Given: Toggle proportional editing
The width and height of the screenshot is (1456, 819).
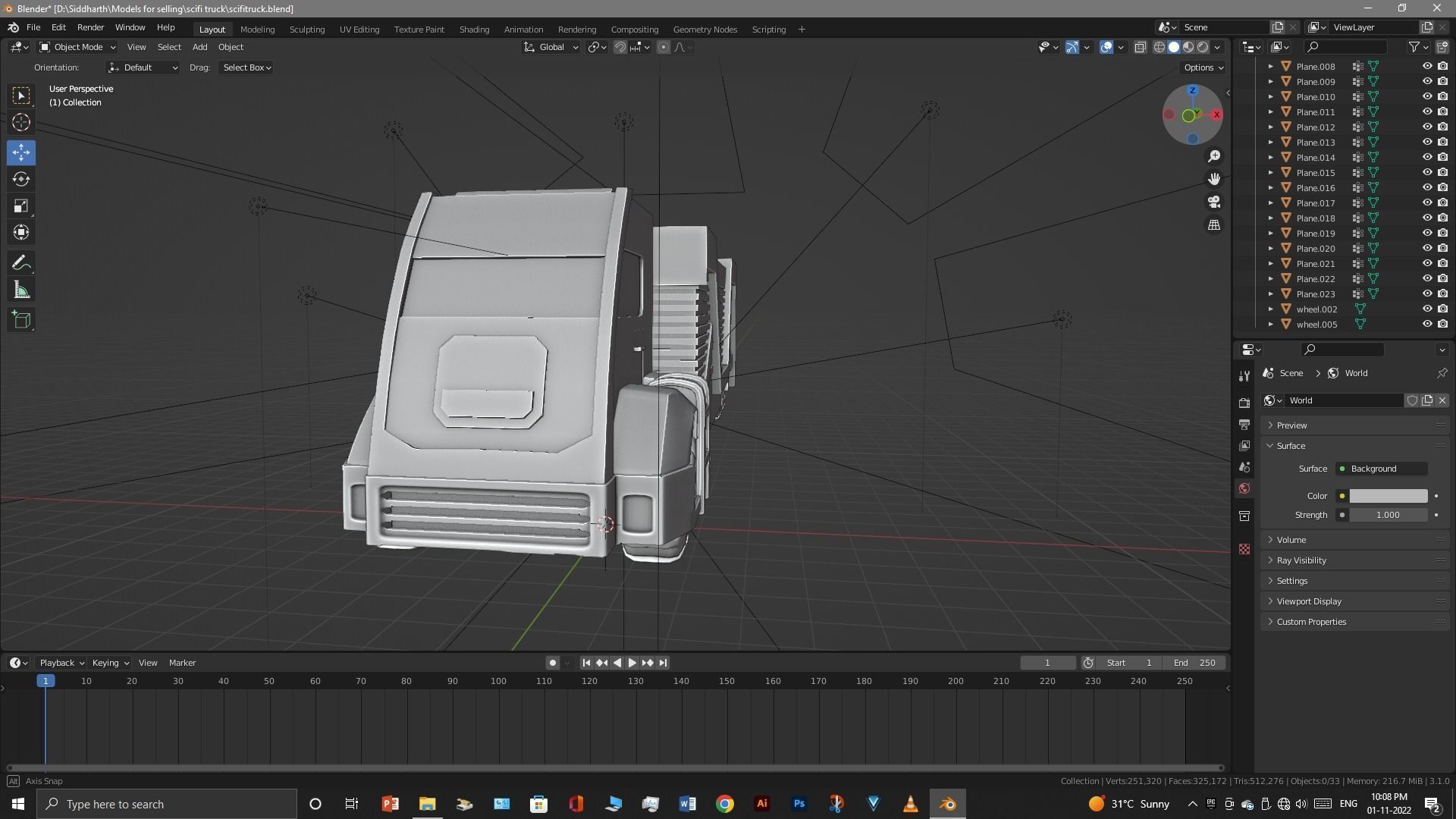Looking at the screenshot, I should (664, 47).
